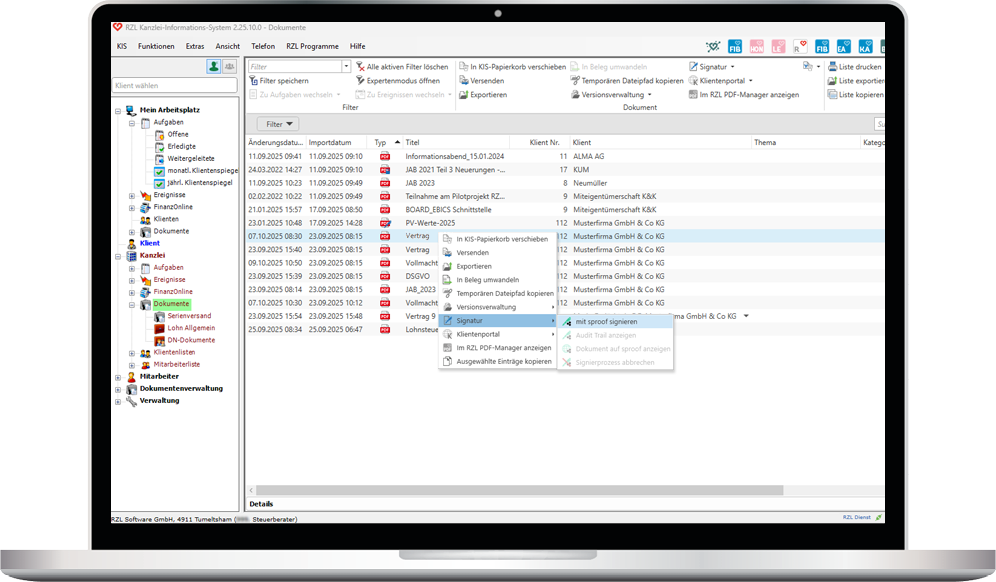Screen dimensions: 996x582
Task: Choose Ausgewählte Einträge kopieren context entry
Action: pyautogui.click(x=497, y=362)
